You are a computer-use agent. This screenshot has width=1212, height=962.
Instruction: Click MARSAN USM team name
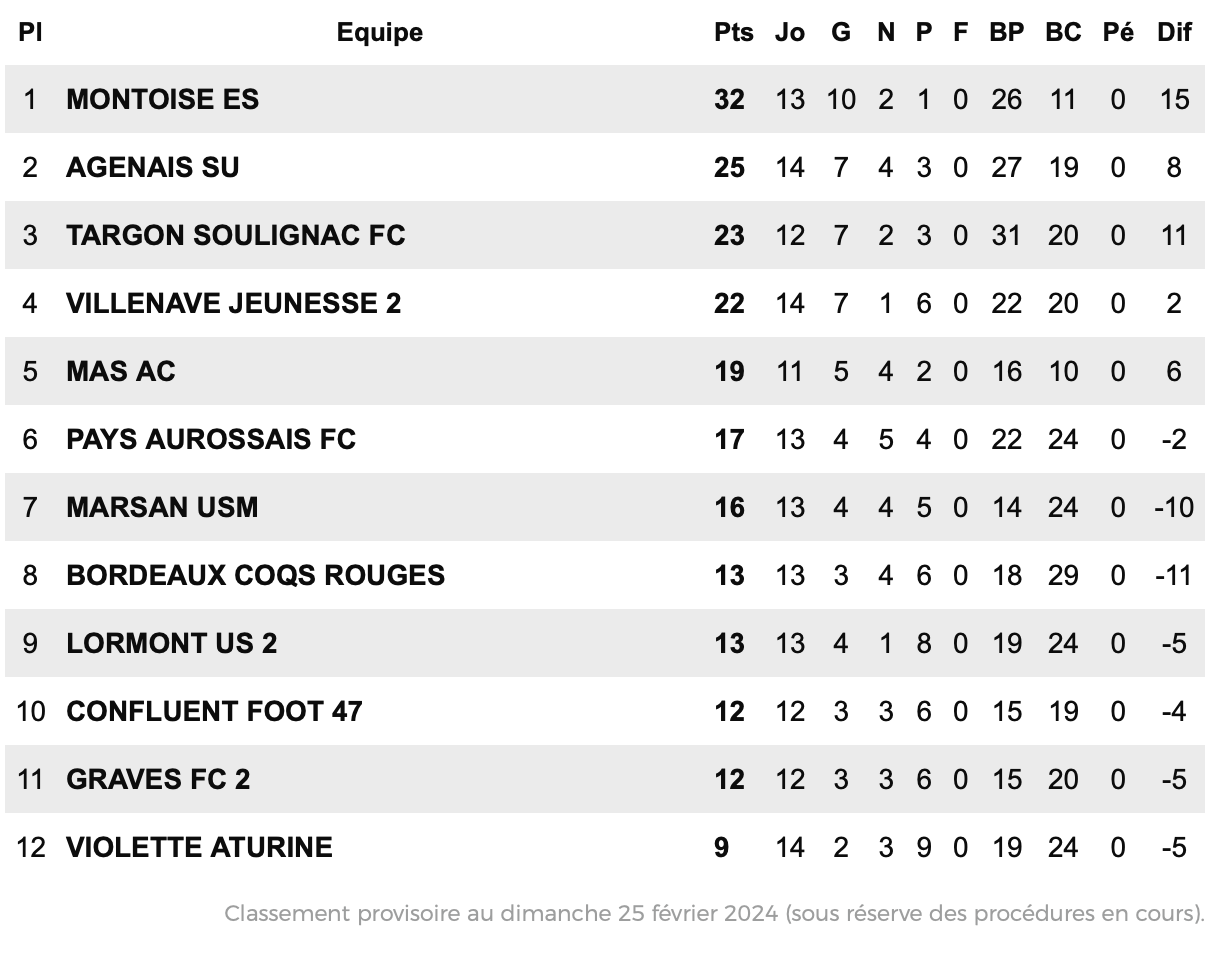pyautogui.click(x=162, y=507)
